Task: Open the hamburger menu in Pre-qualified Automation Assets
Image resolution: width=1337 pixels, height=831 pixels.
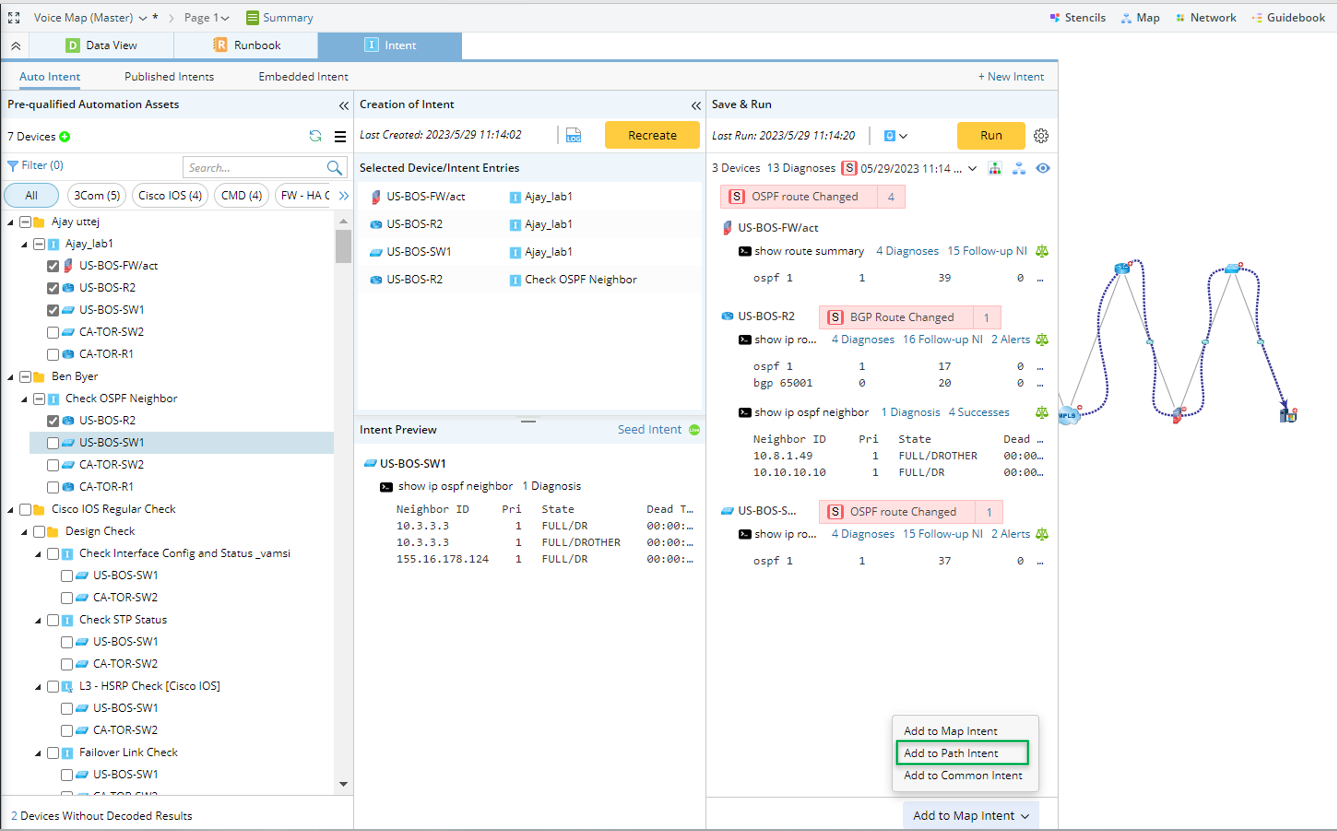Action: 340,137
